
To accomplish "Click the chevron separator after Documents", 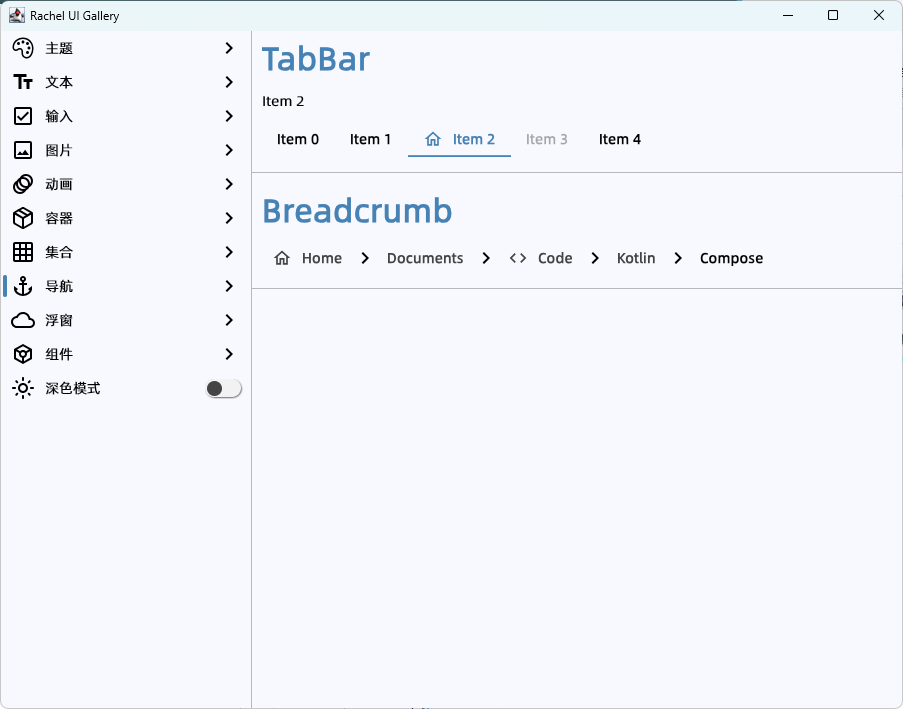I will 486,258.
